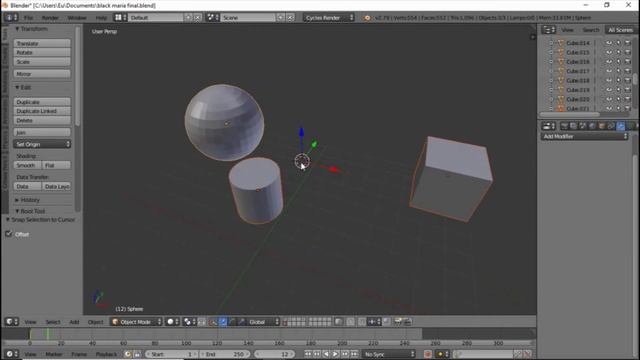The height and width of the screenshot is (360, 640).
Task: Click the scene browse icon
Action: coord(213,18)
